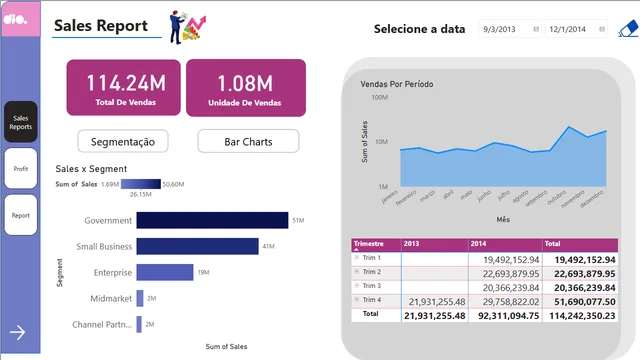This screenshot has width=640, height=360.
Task: Click the Small Business axis label
Action: coord(104,247)
